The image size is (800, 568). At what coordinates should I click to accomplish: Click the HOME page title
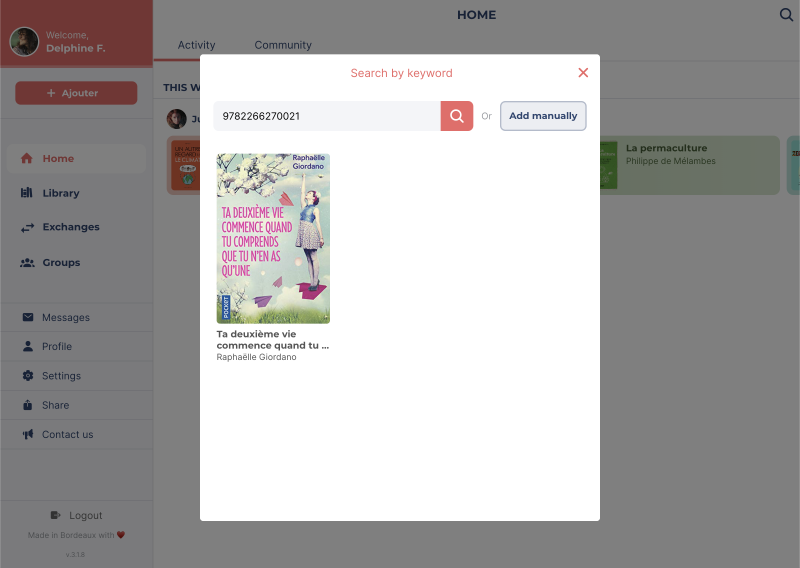(477, 15)
